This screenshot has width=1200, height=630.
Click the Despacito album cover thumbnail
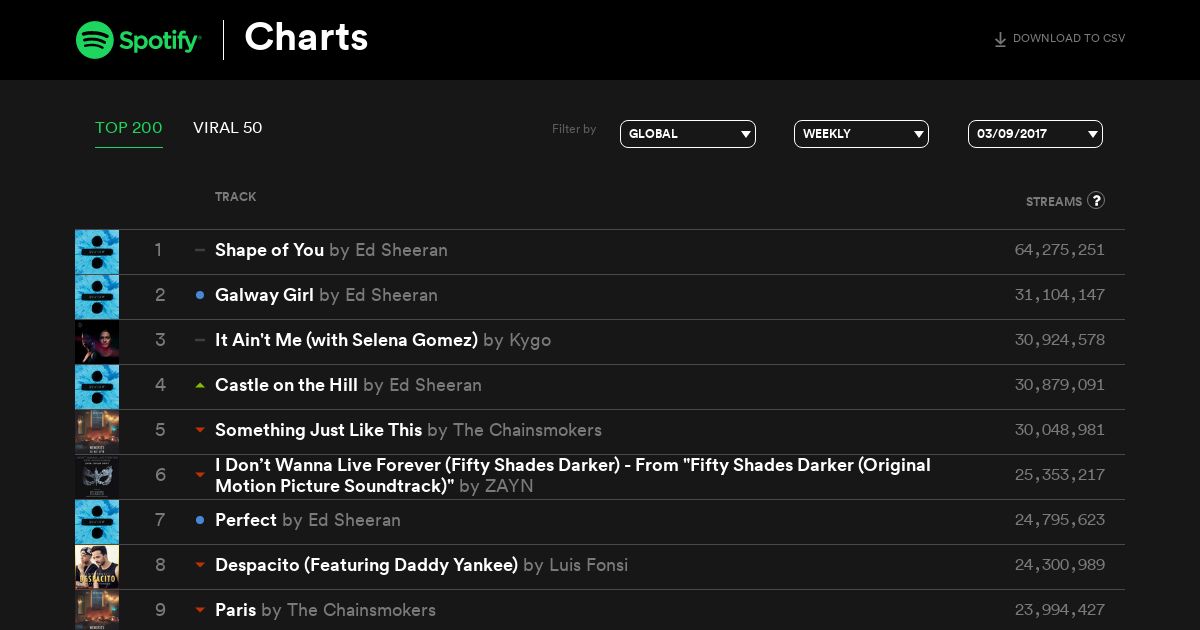(97, 567)
